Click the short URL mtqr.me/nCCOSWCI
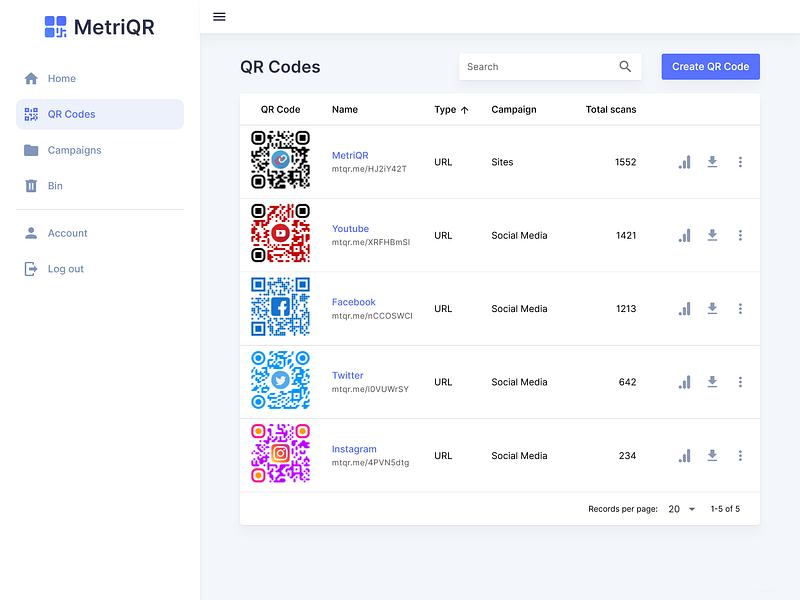The width and height of the screenshot is (800, 600). coord(372,316)
